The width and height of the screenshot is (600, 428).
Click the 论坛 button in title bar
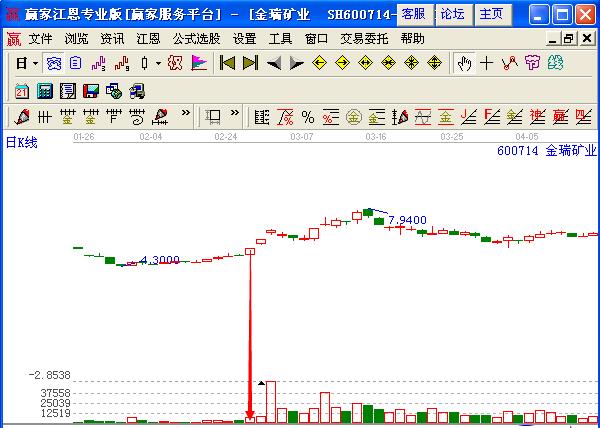[454, 15]
